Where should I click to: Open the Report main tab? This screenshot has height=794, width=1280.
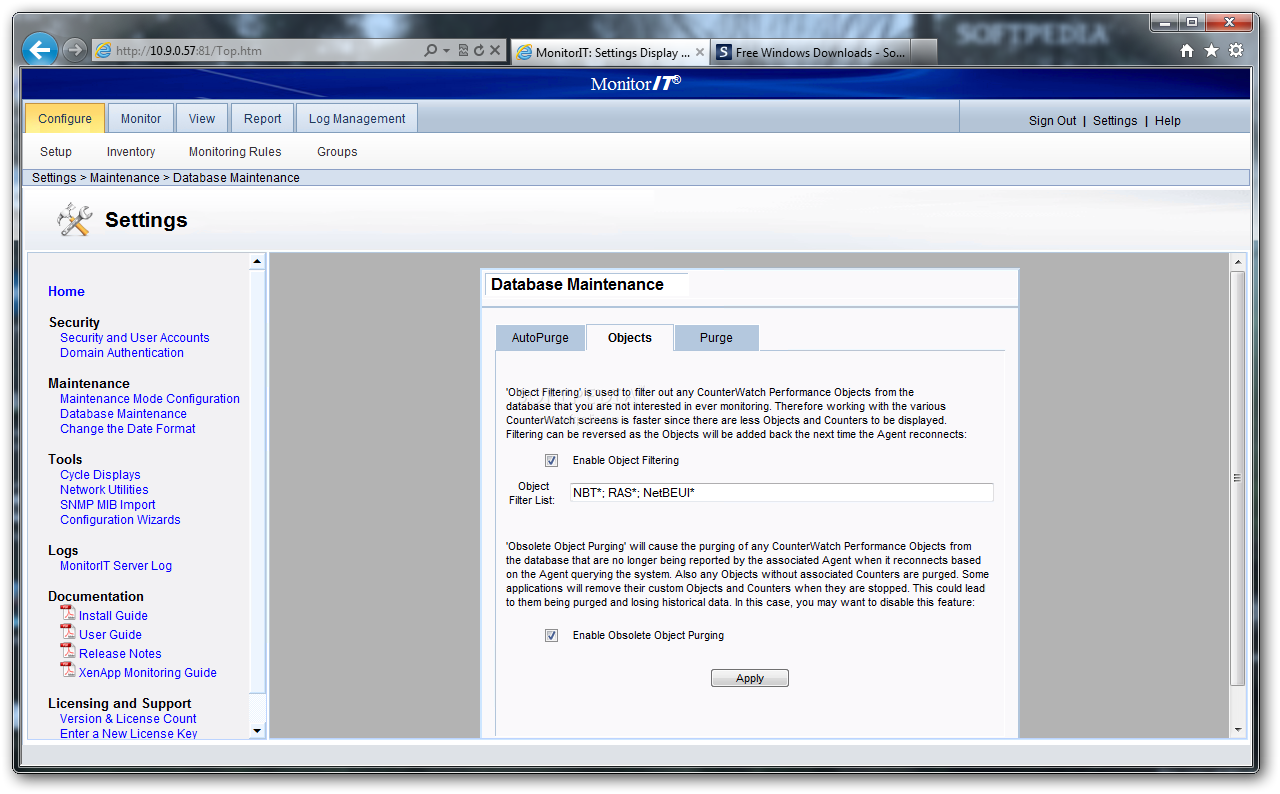coord(263,119)
